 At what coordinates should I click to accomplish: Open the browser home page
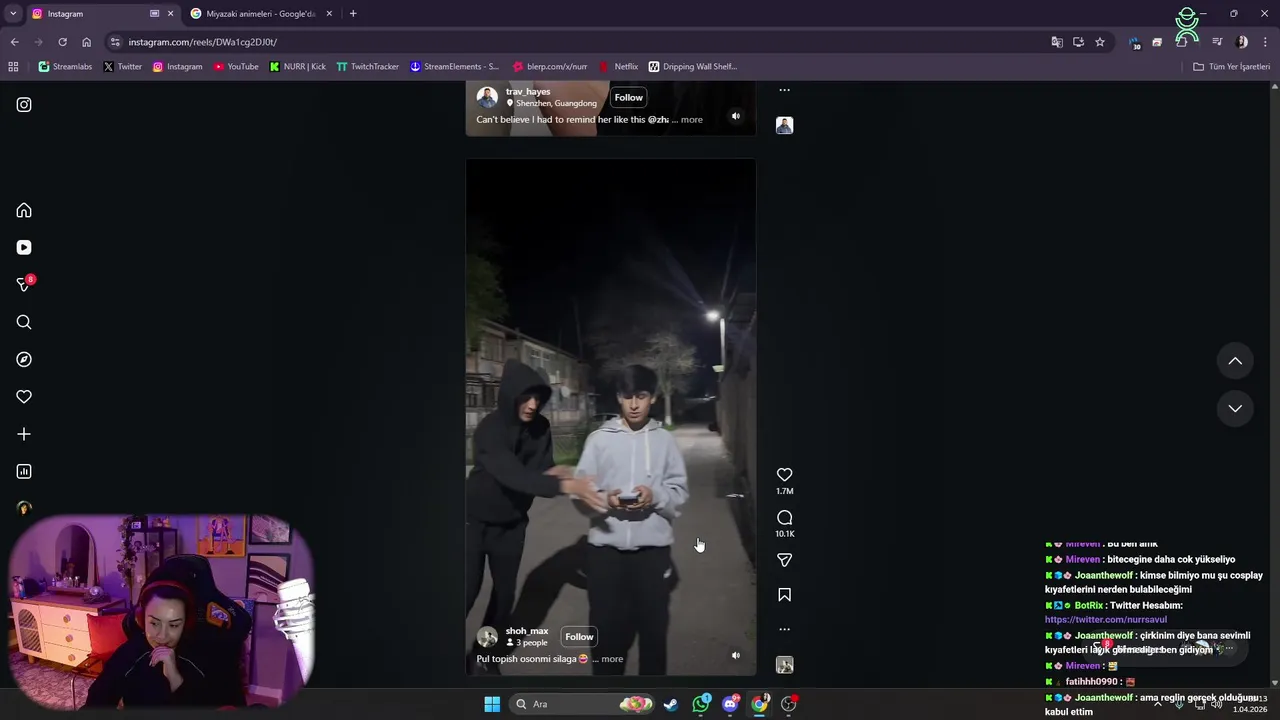(x=86, y=42)
